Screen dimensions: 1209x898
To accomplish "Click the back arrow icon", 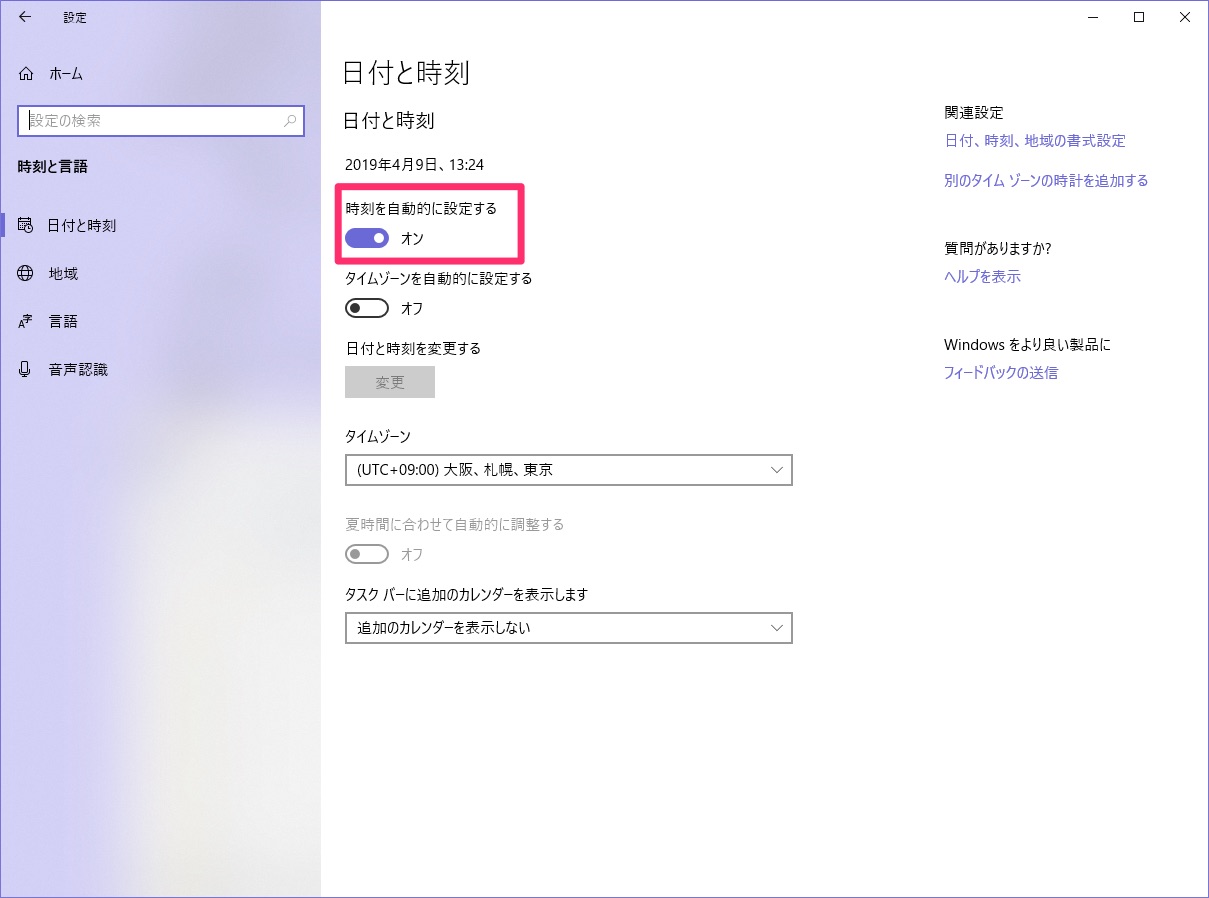I will (25, 17).
